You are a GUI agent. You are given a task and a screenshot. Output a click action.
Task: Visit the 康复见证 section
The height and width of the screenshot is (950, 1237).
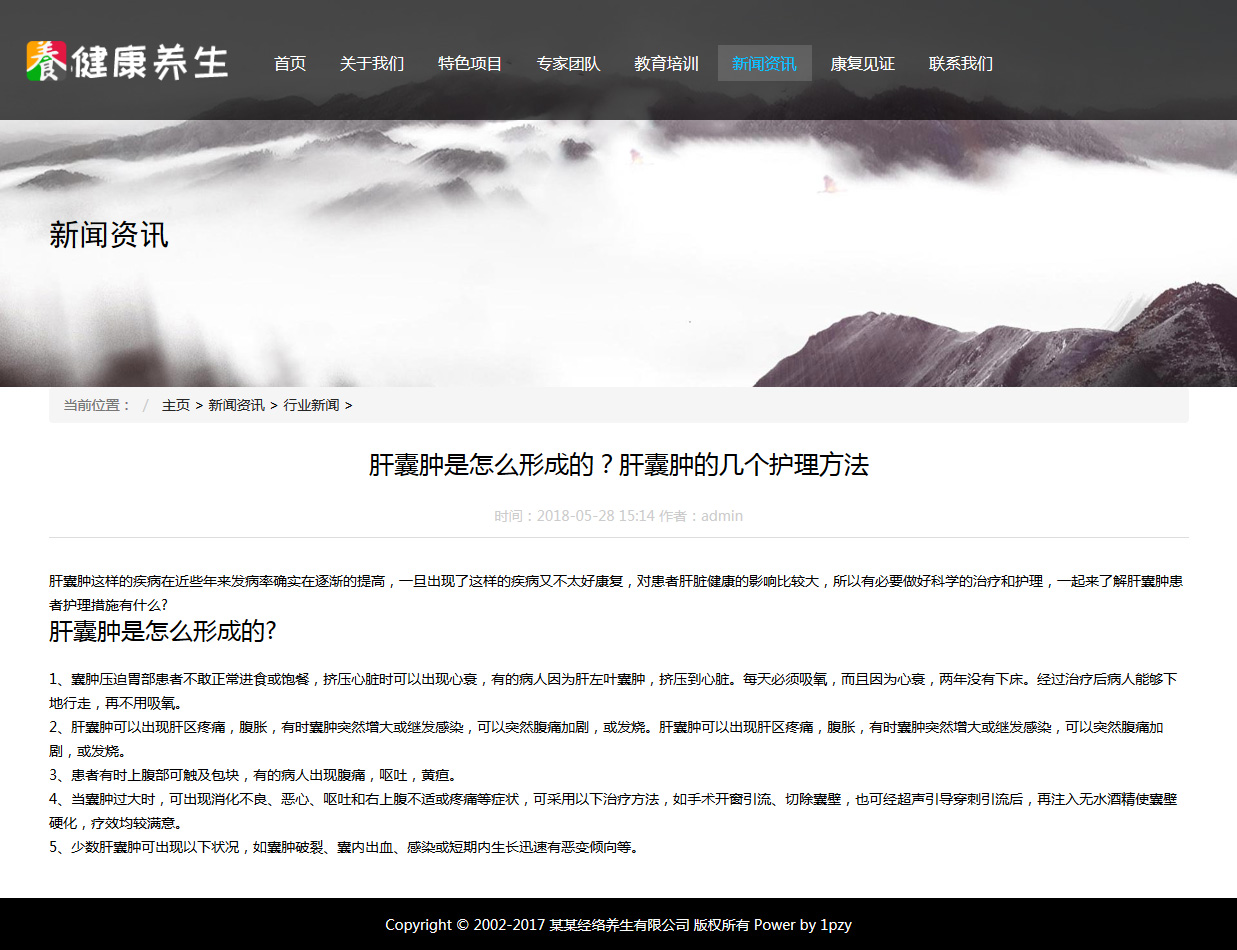tap(862, 64)
